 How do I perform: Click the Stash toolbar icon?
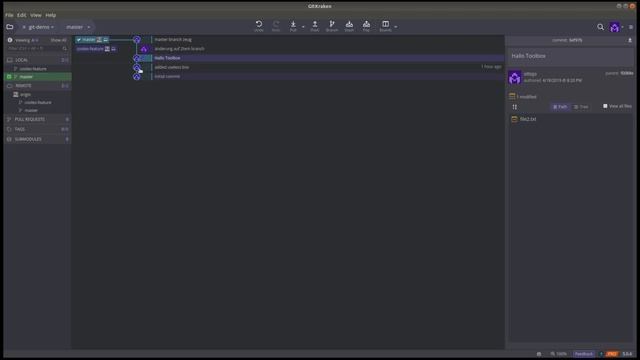(x=349, y=26)
